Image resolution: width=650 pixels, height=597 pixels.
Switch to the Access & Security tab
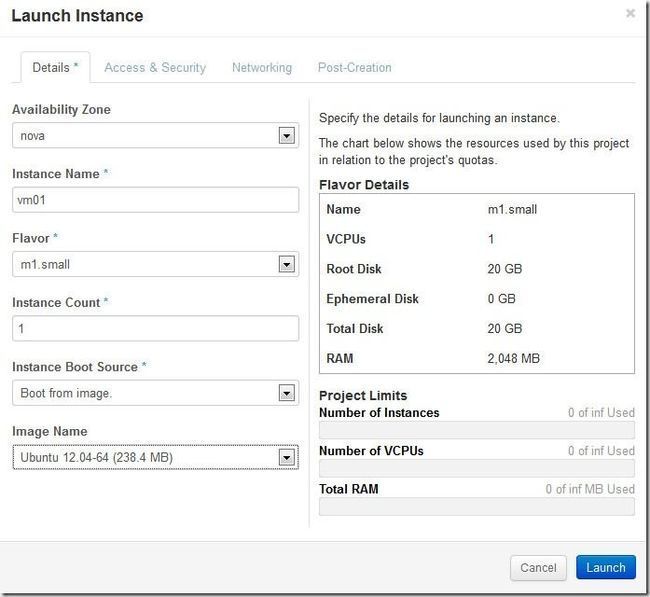(155, 68)
